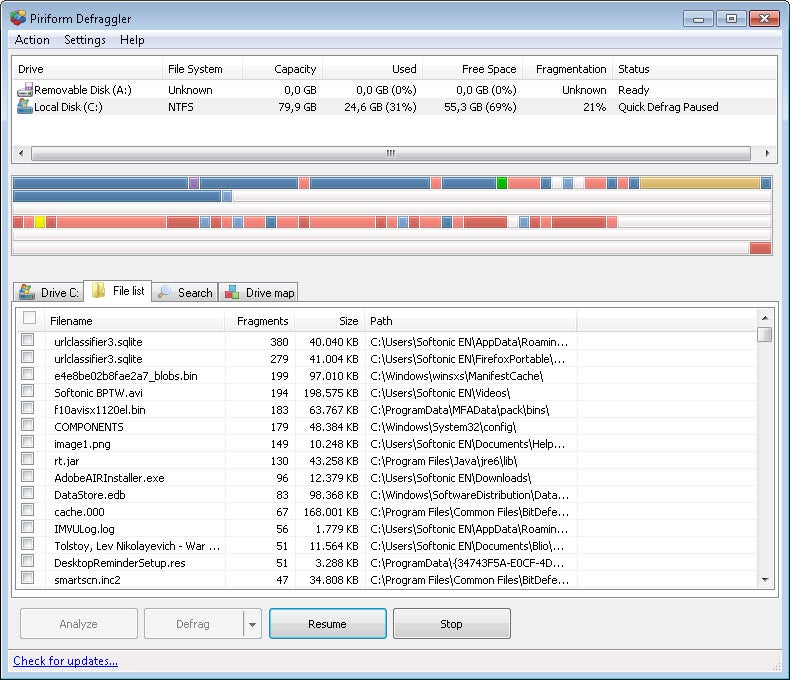790x680 pixels.
Task: Open the Settings menu
Action: pyautogui.click(x=85, y=40)
